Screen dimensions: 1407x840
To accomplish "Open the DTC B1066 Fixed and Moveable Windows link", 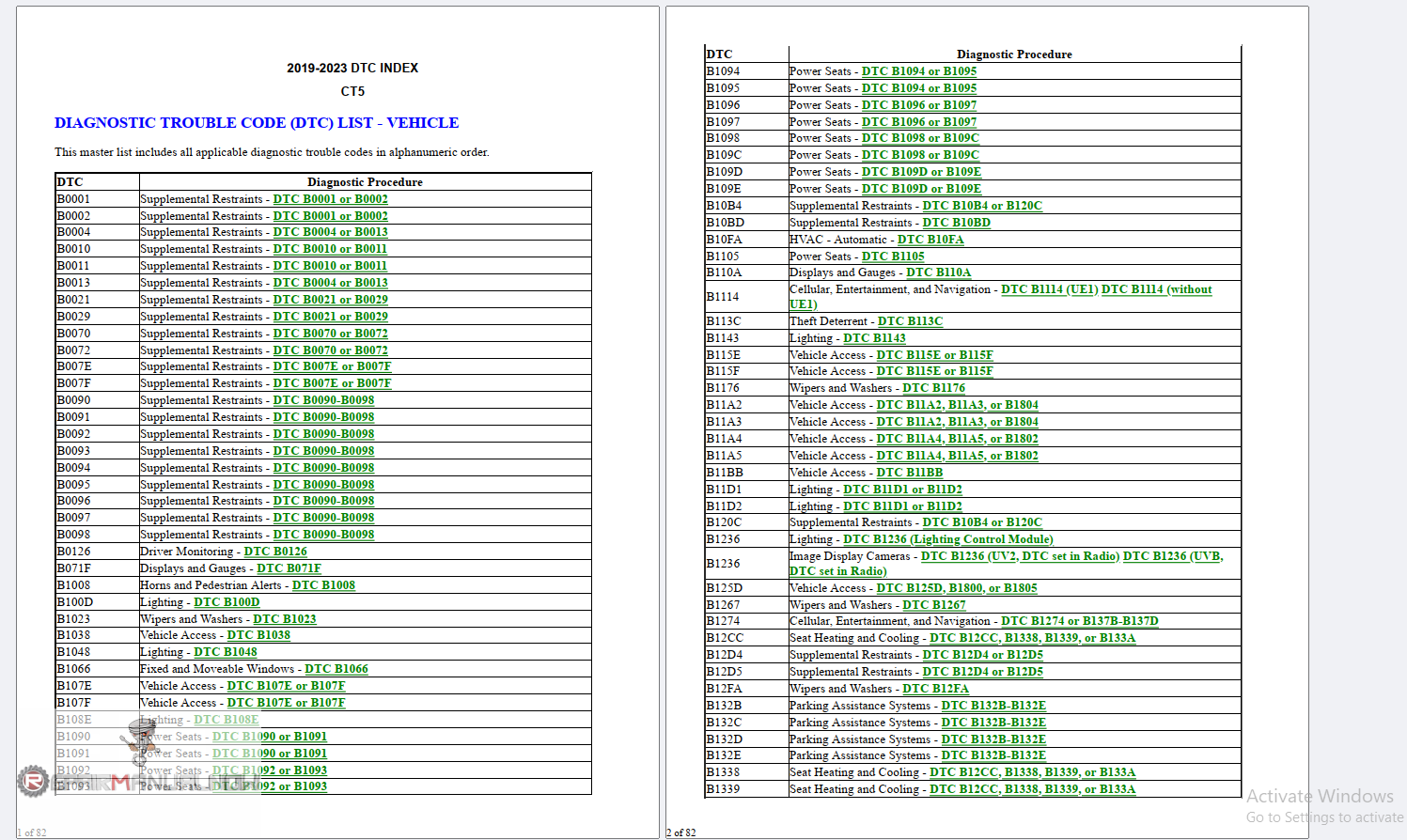I will (336, 669).
